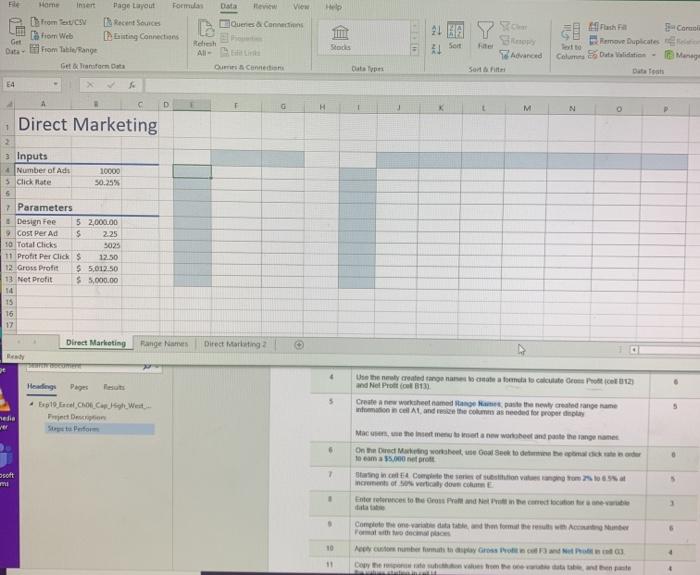Select cell with Number of Ads
This screenshot has width=700, height=575.
43,171
